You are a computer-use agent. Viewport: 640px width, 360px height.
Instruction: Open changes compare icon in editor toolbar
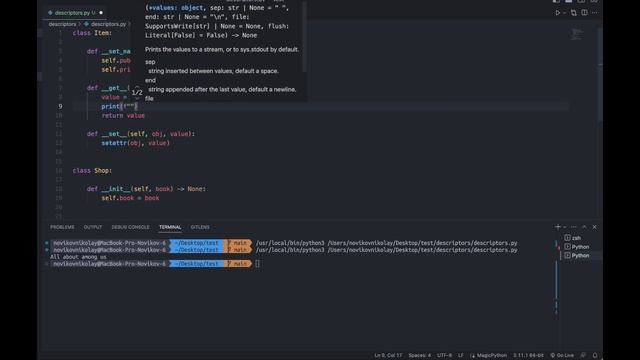(574, 13)
